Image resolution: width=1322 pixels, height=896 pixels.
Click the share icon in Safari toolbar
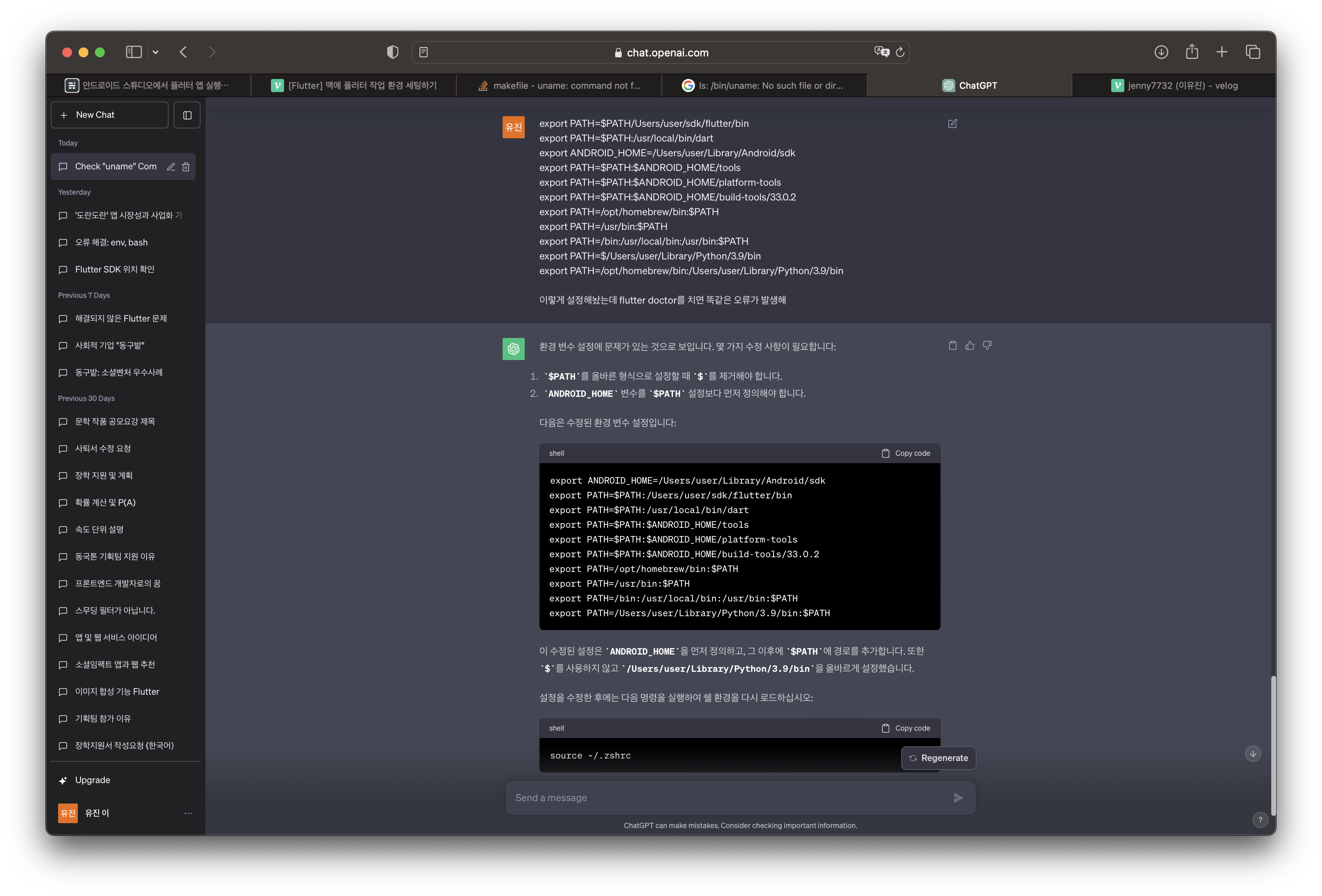1192,52
